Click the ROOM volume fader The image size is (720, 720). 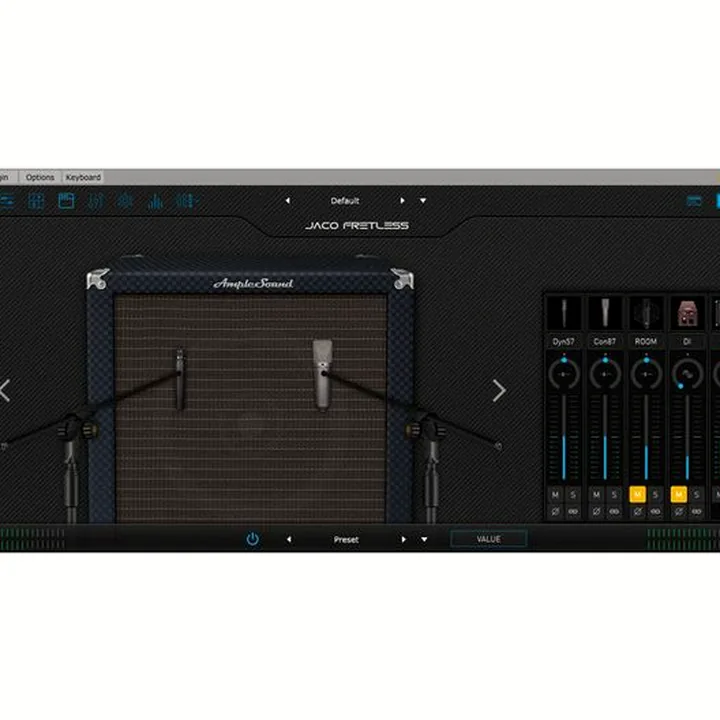[x=647, y=438]
